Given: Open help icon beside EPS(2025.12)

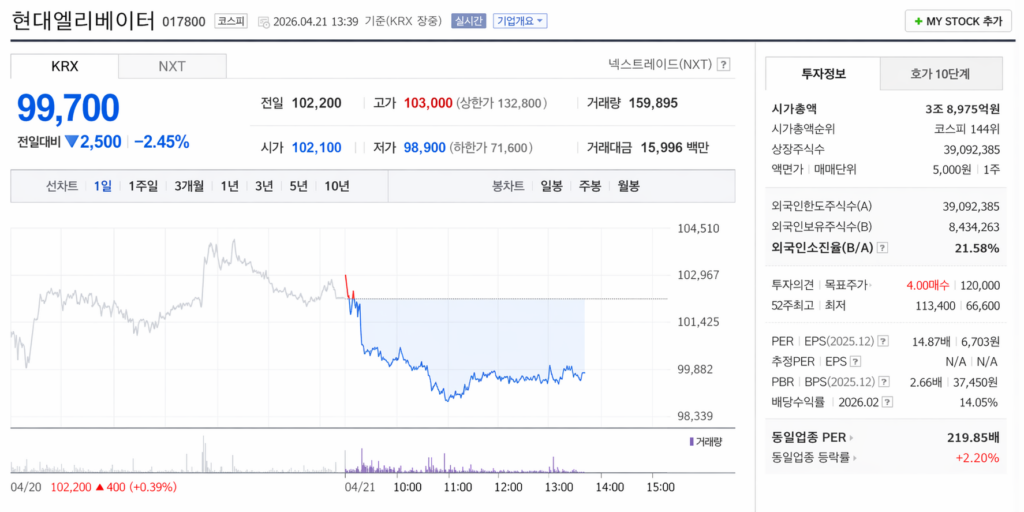Looking at the screenshot, I should coord(883,342).
